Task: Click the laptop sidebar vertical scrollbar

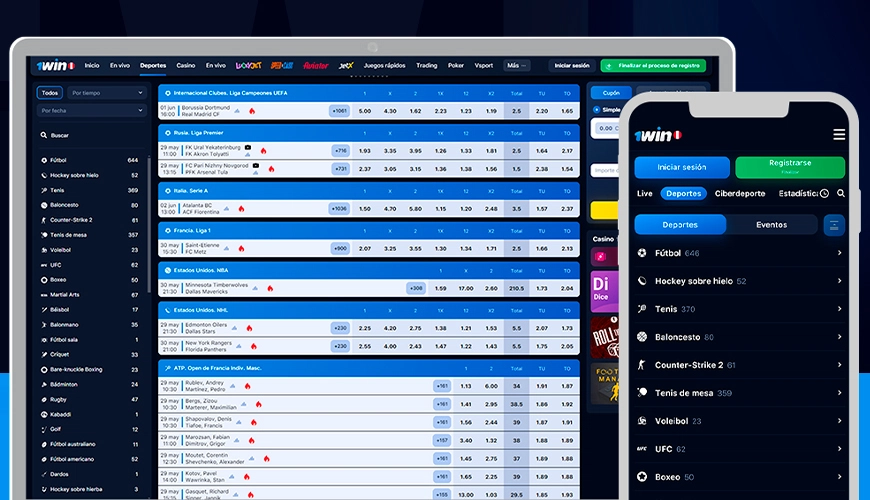Action: [x=149, y=224]
